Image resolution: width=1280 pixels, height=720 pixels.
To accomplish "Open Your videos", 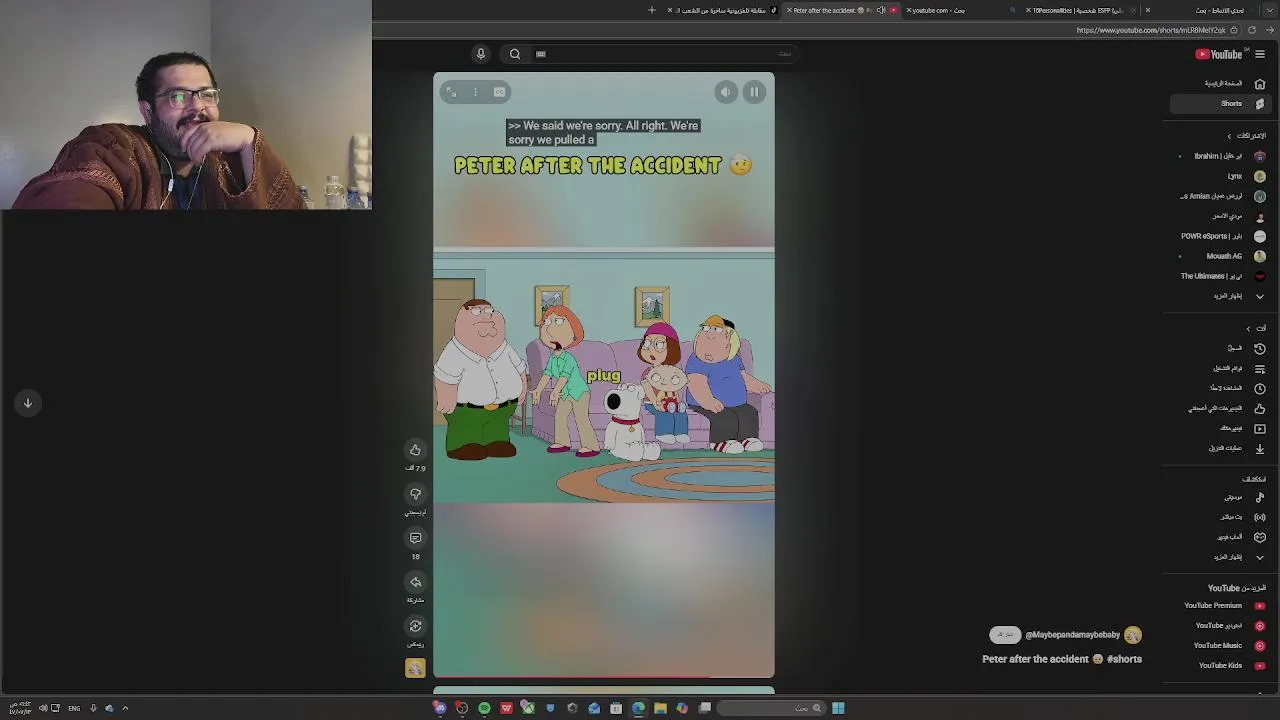I will (x=1221, y=428).
